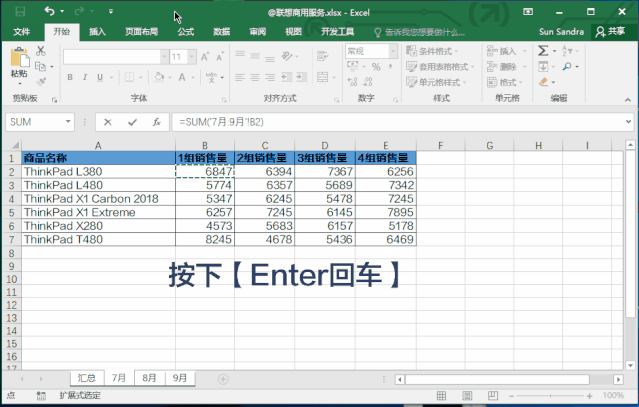This screenshot has height=407, width=639.
Task: Expand the Name Box dropdown
Action: (x=68, y=121)
